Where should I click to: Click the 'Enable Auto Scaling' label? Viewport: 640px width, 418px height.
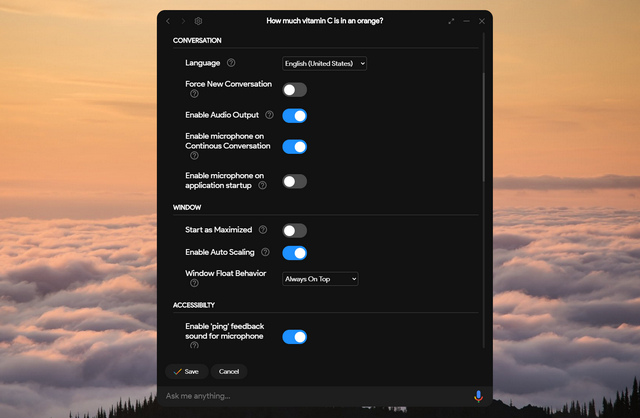point(220,252)
